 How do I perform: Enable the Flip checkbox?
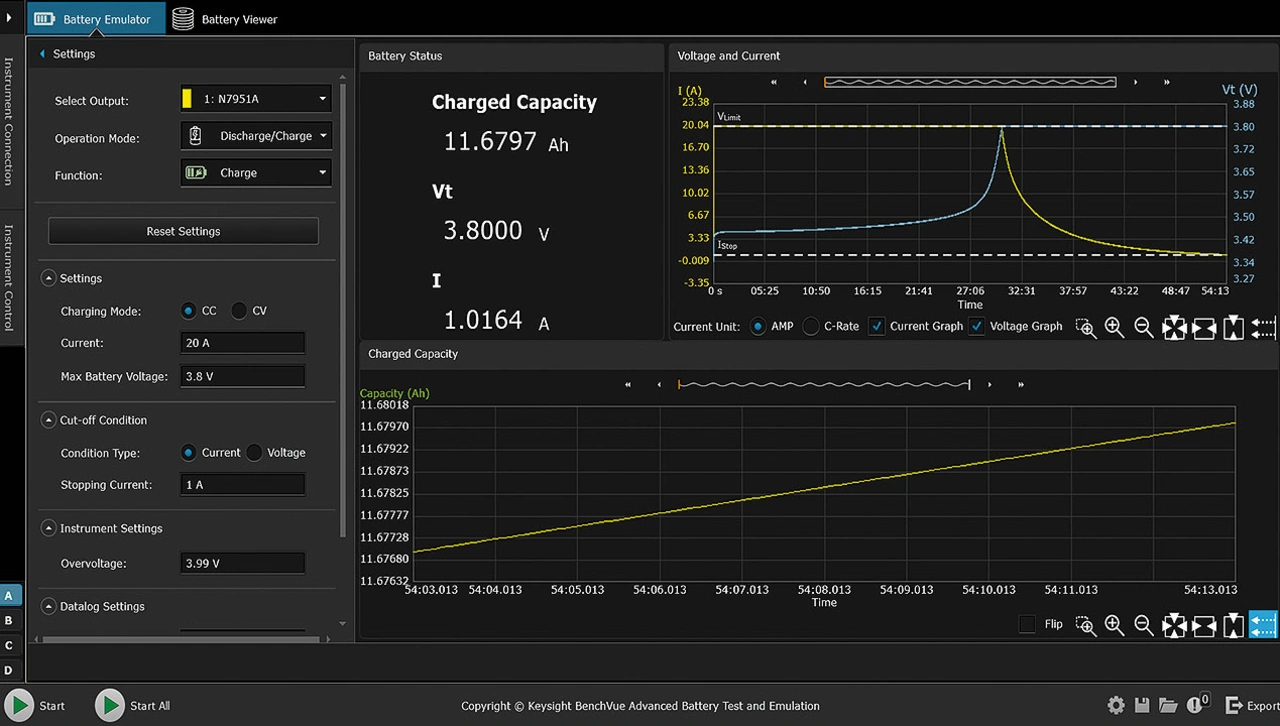click(1027, 624)
